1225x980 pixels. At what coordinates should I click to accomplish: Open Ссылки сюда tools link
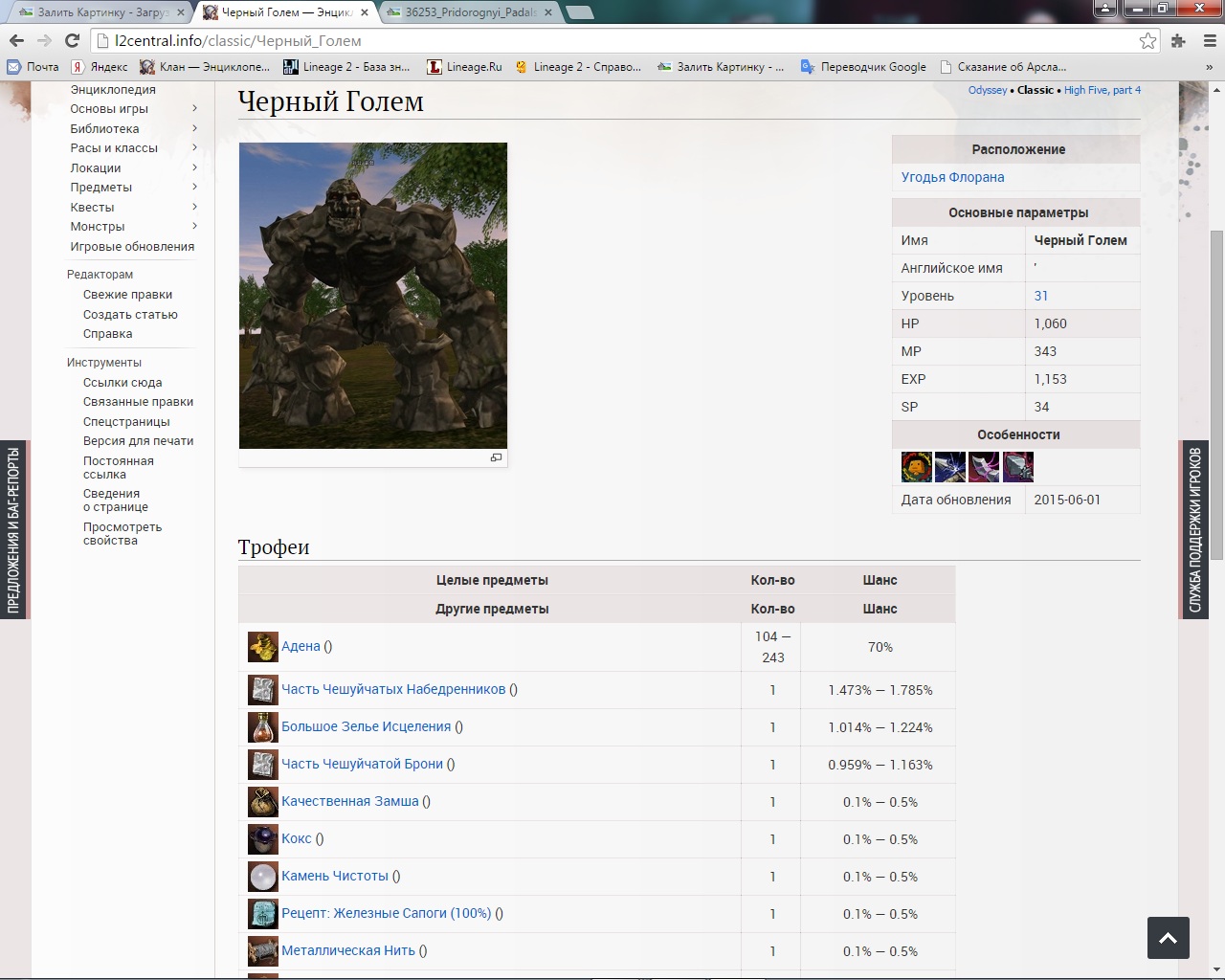click(122, 383)
